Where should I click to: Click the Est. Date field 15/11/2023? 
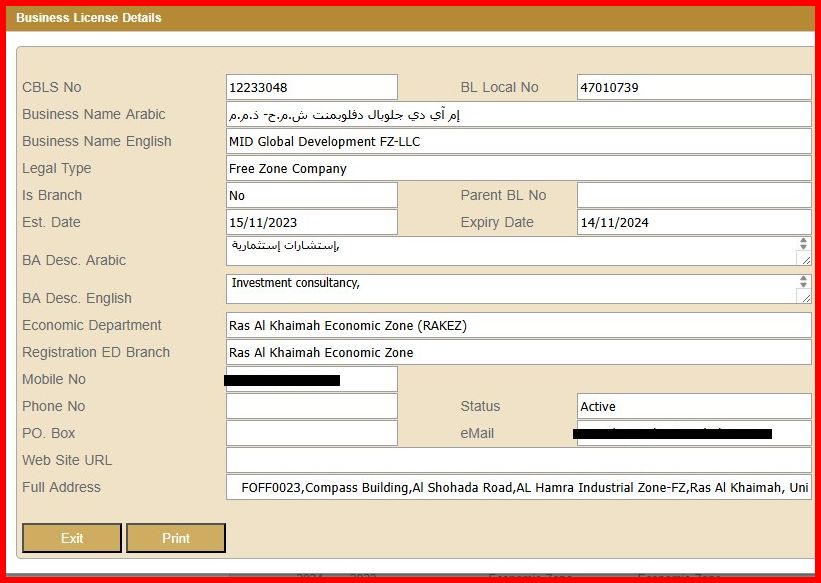pyautogui.click(x=312, y=222)
